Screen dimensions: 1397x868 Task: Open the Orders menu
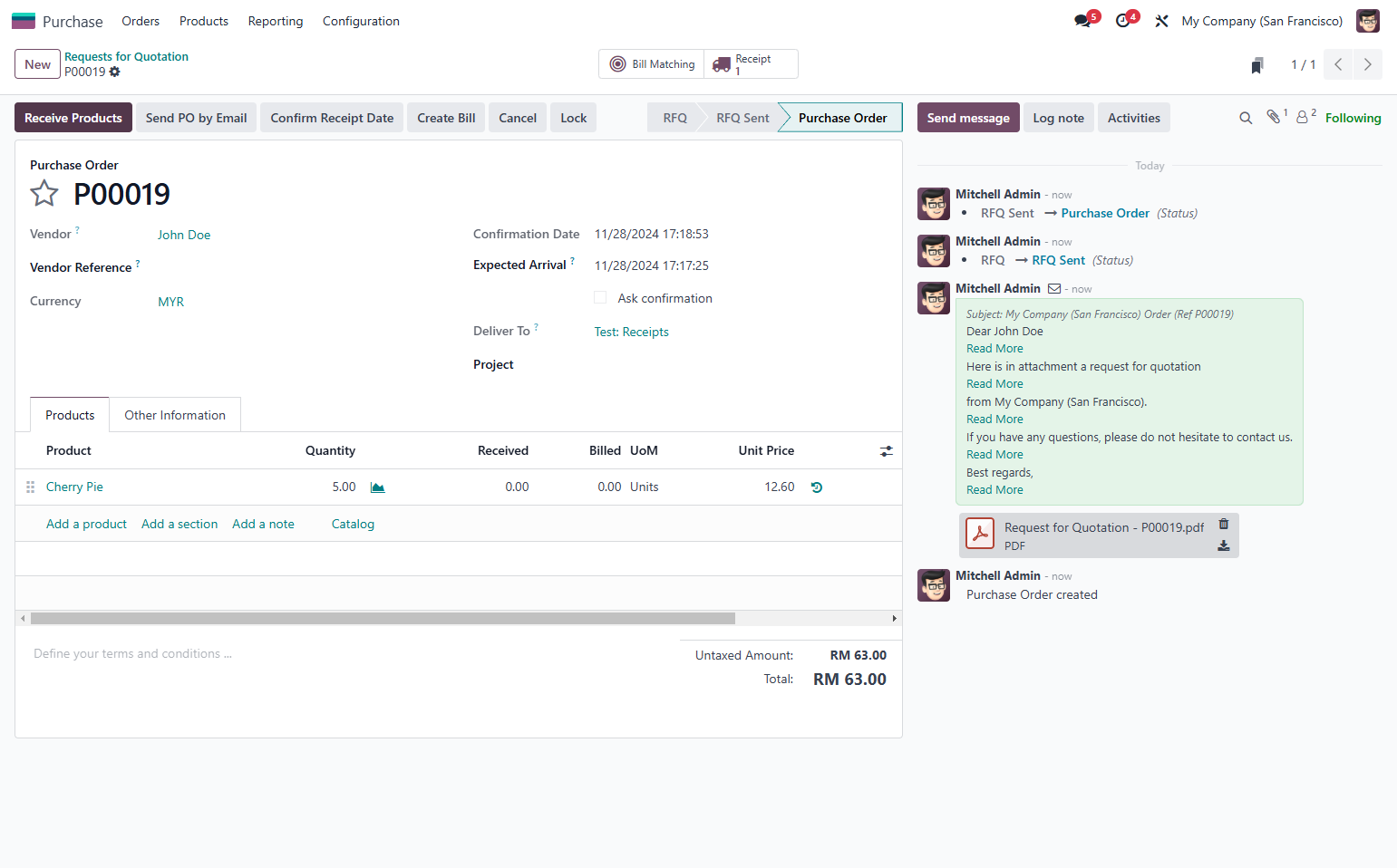click(141, 21)
